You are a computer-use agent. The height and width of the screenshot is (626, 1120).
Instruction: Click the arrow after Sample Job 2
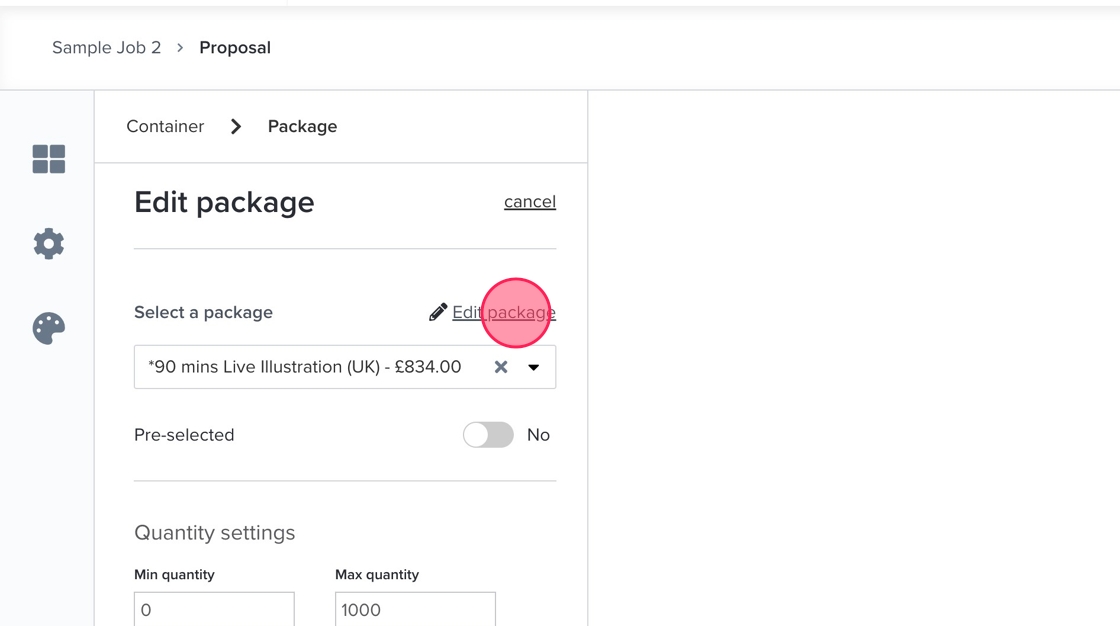point(180,48)
